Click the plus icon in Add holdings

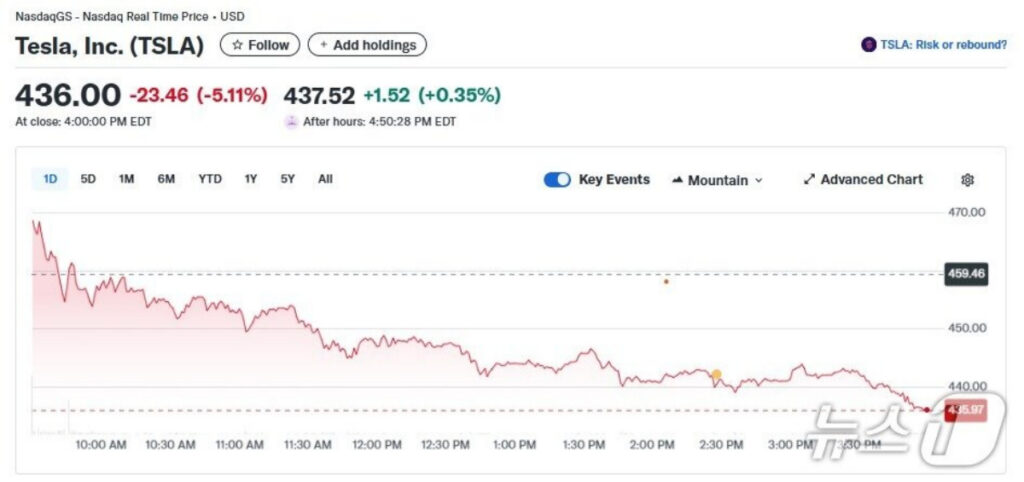click(323, 45)
